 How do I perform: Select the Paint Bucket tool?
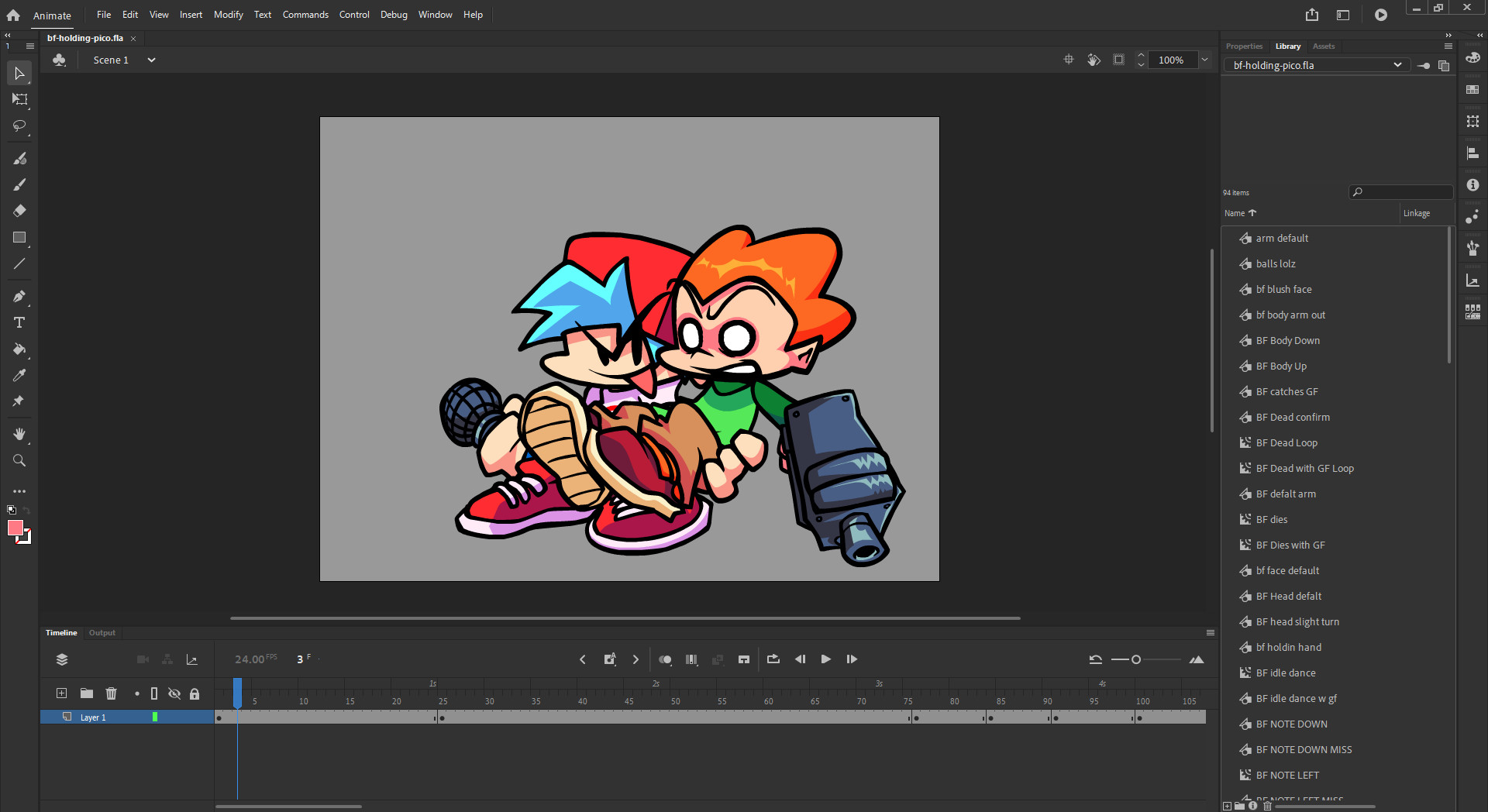(x=19, y=349)
